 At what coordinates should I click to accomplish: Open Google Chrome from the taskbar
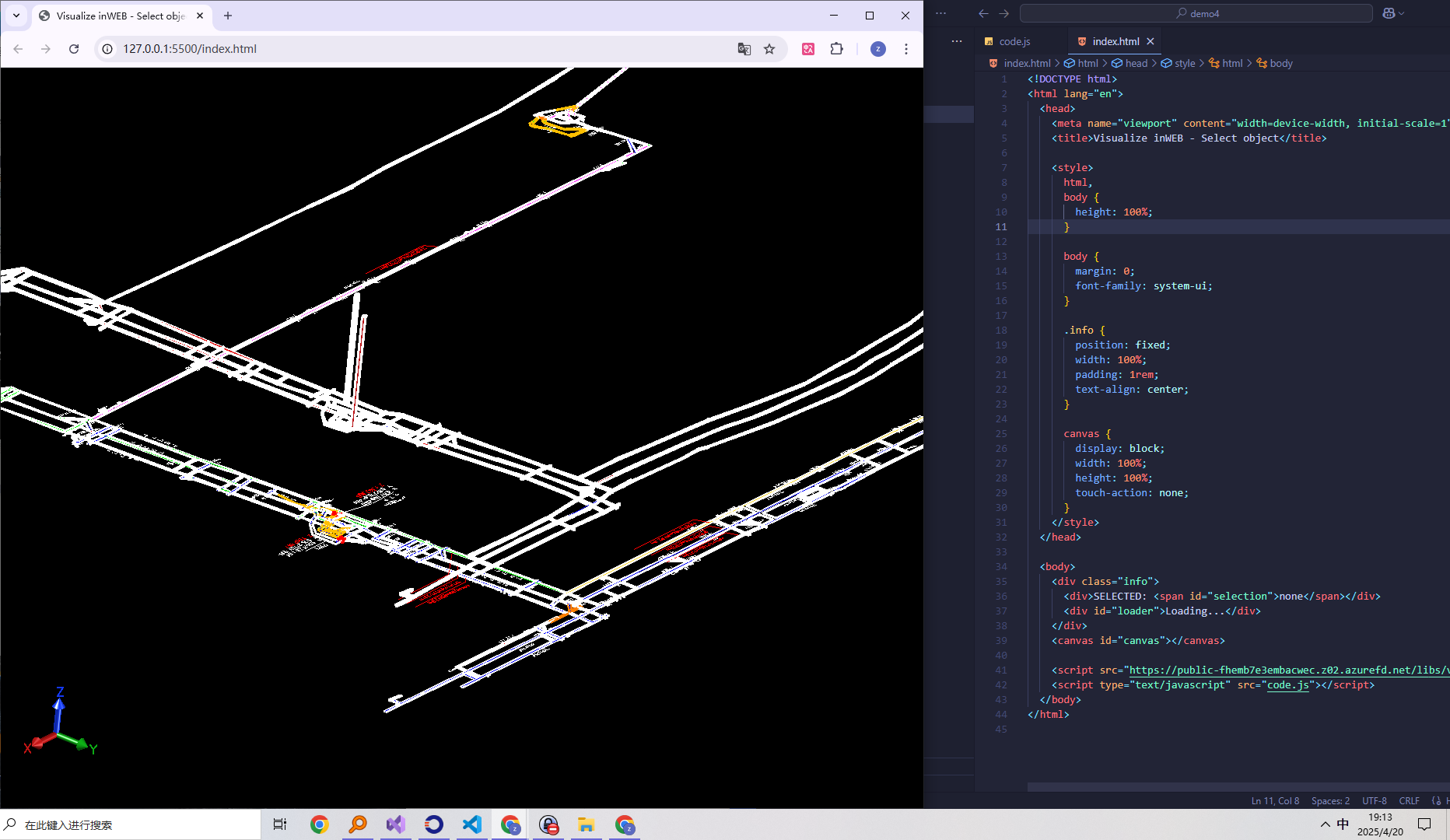319,824
